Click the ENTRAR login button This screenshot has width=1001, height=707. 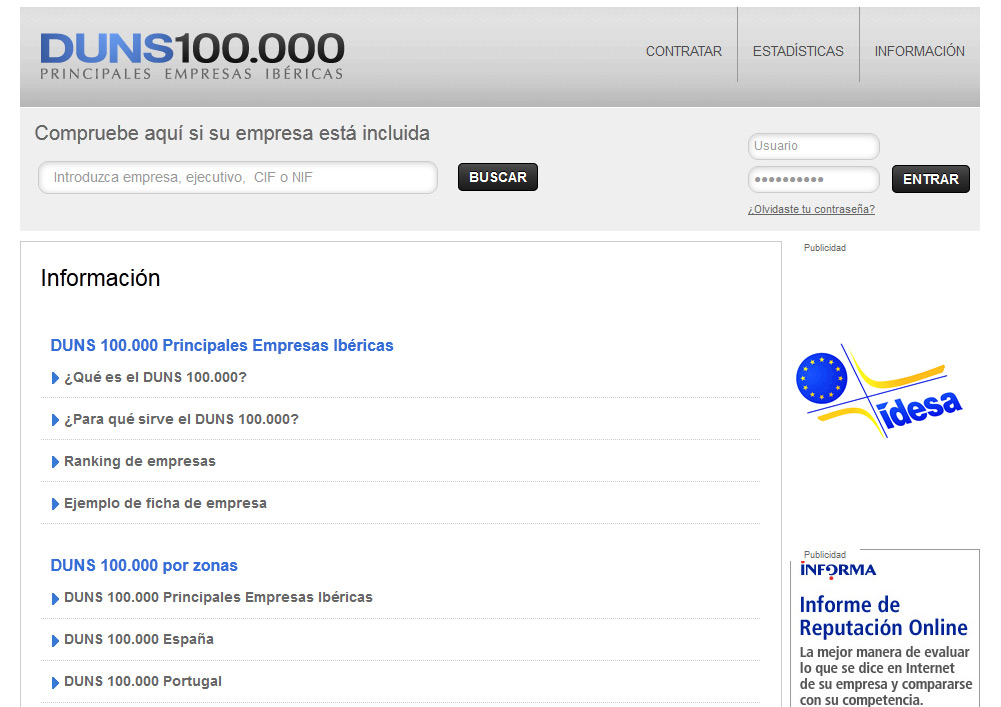click(930, 179)
